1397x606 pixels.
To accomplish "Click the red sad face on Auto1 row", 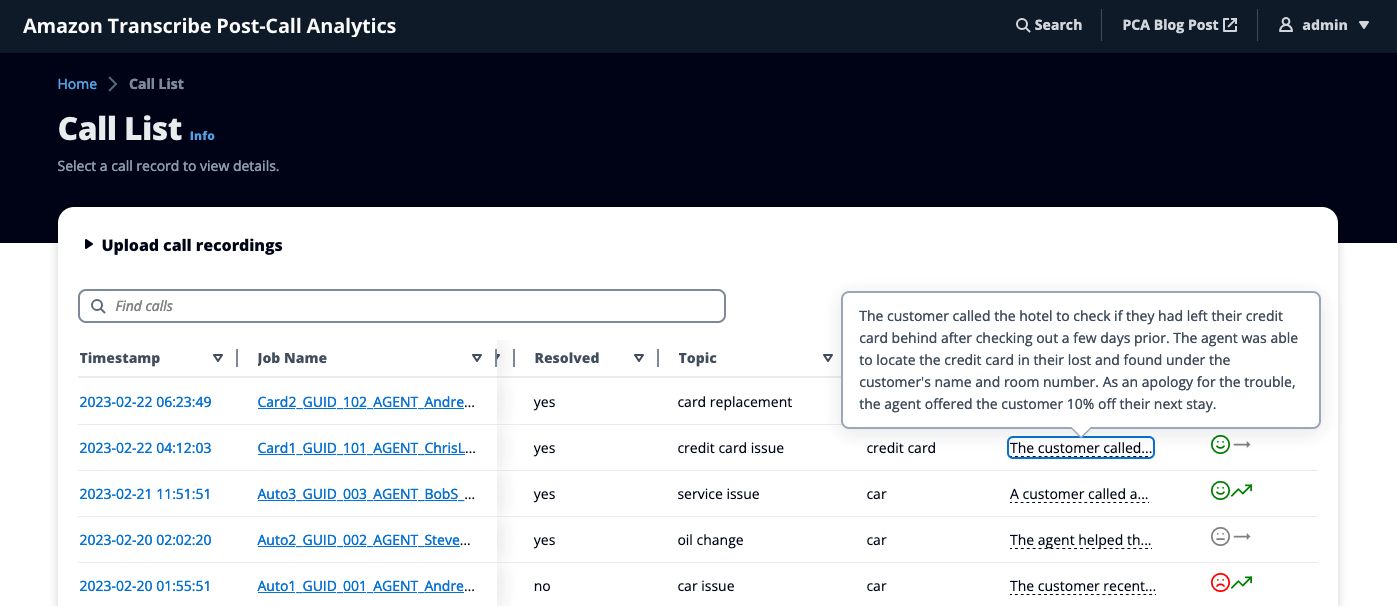I will pos(1219,583).
